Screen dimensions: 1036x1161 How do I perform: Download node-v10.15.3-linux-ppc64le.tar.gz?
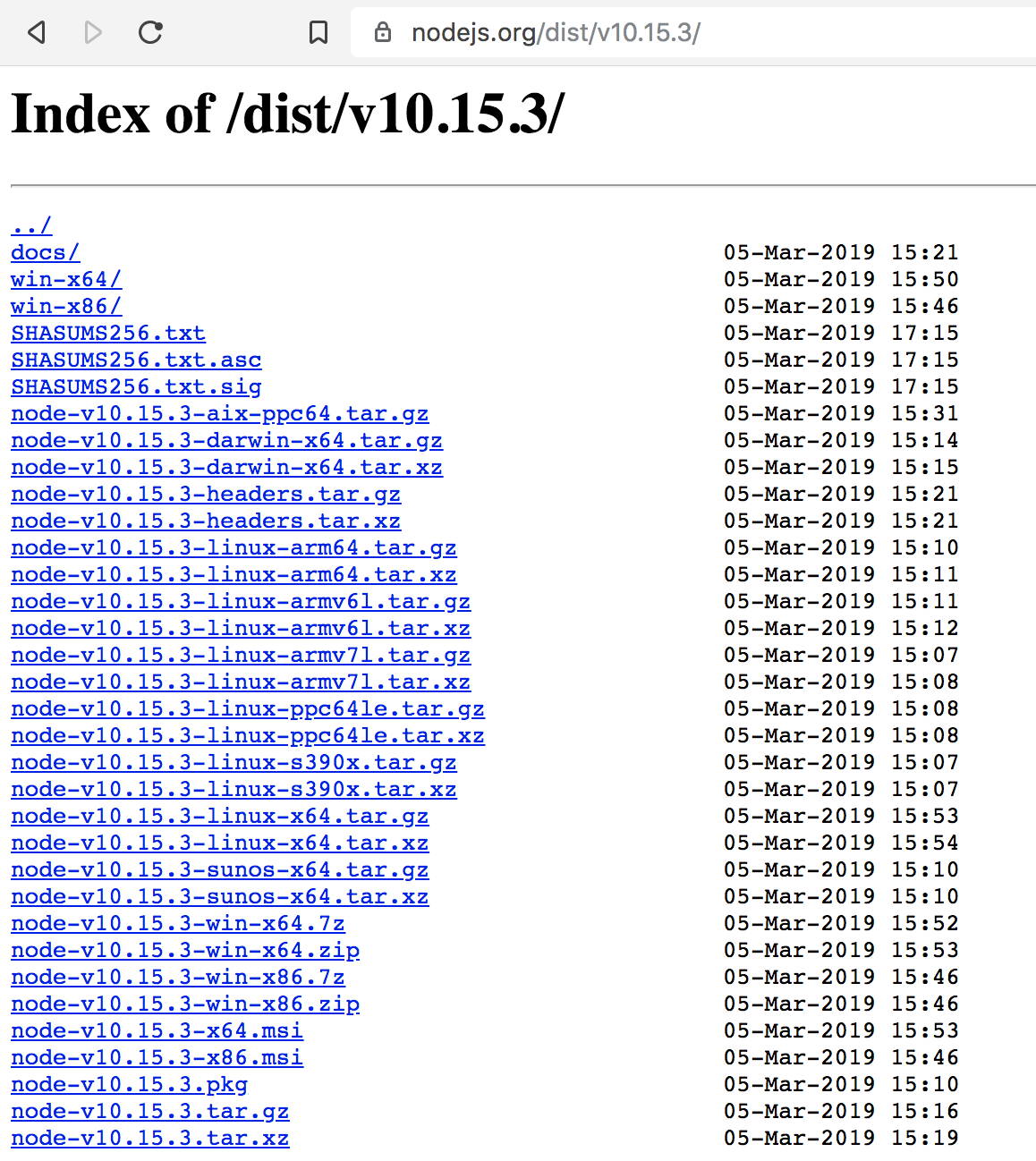coord(248,708)
